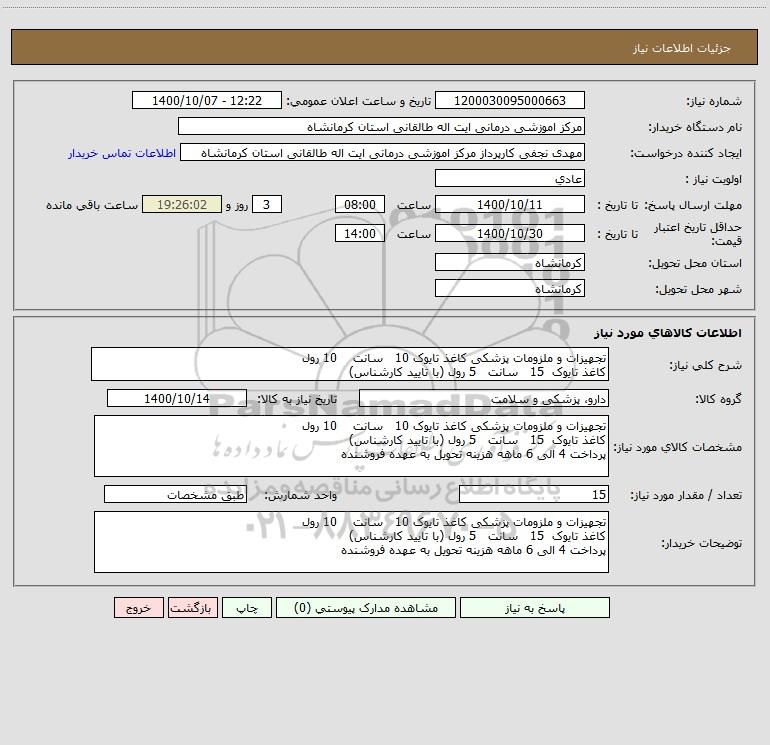
Task: Click the شماره نیاز label
Action: point(714,102)
